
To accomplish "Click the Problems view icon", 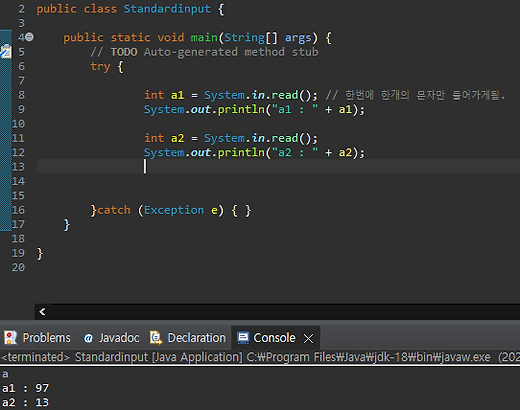I will tap(10, 338).
